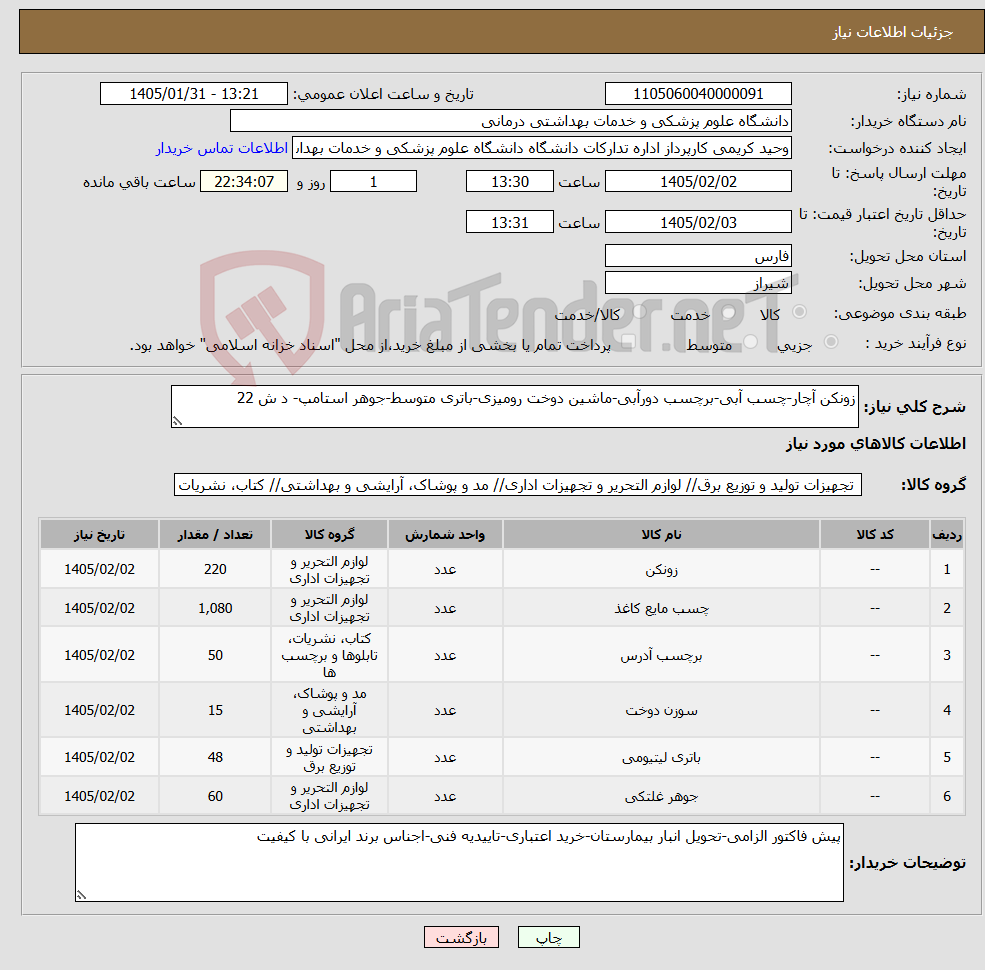Click the buyer organization name field
This screenshot has height=970, width=985.
click(x=510, y=121)
